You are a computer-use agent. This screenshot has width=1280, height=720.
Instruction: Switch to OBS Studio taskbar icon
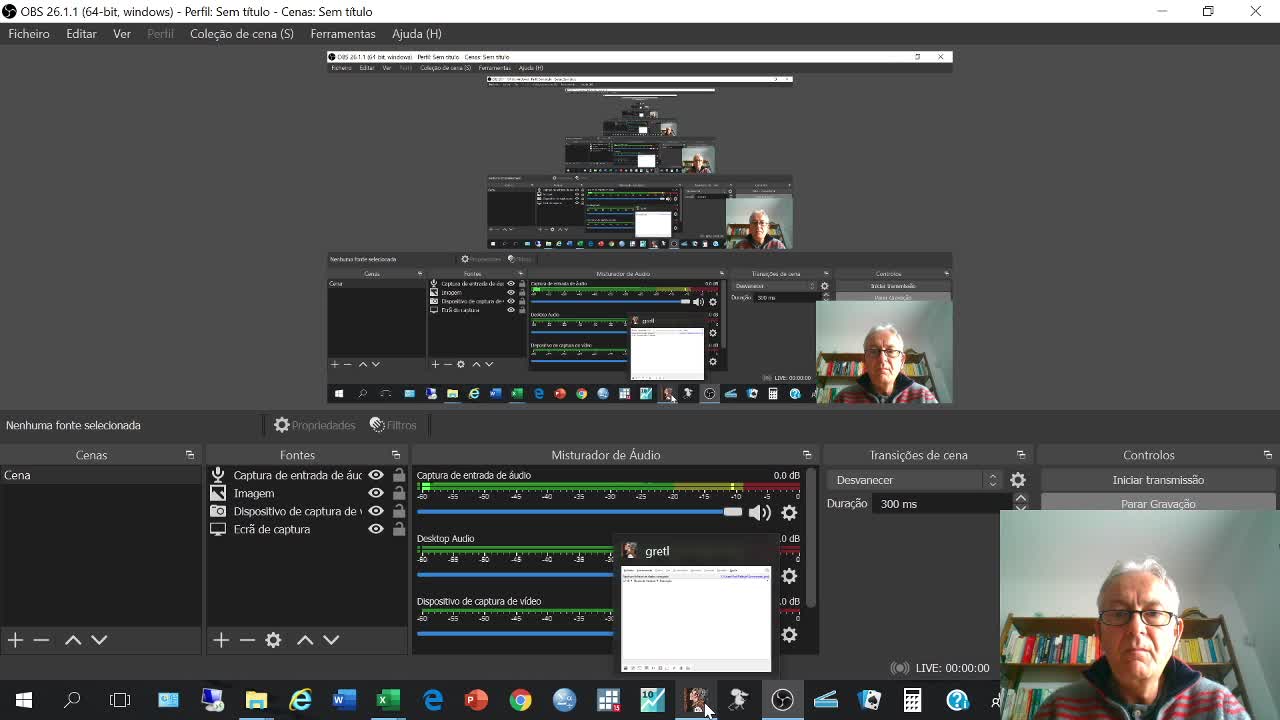click(782, 700)
